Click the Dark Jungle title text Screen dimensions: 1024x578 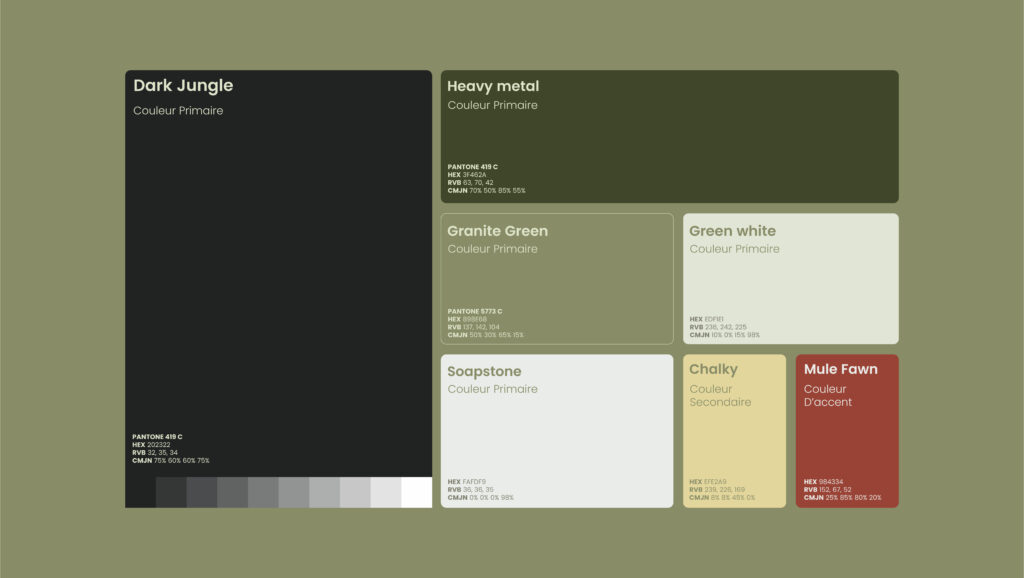(183, 86)
